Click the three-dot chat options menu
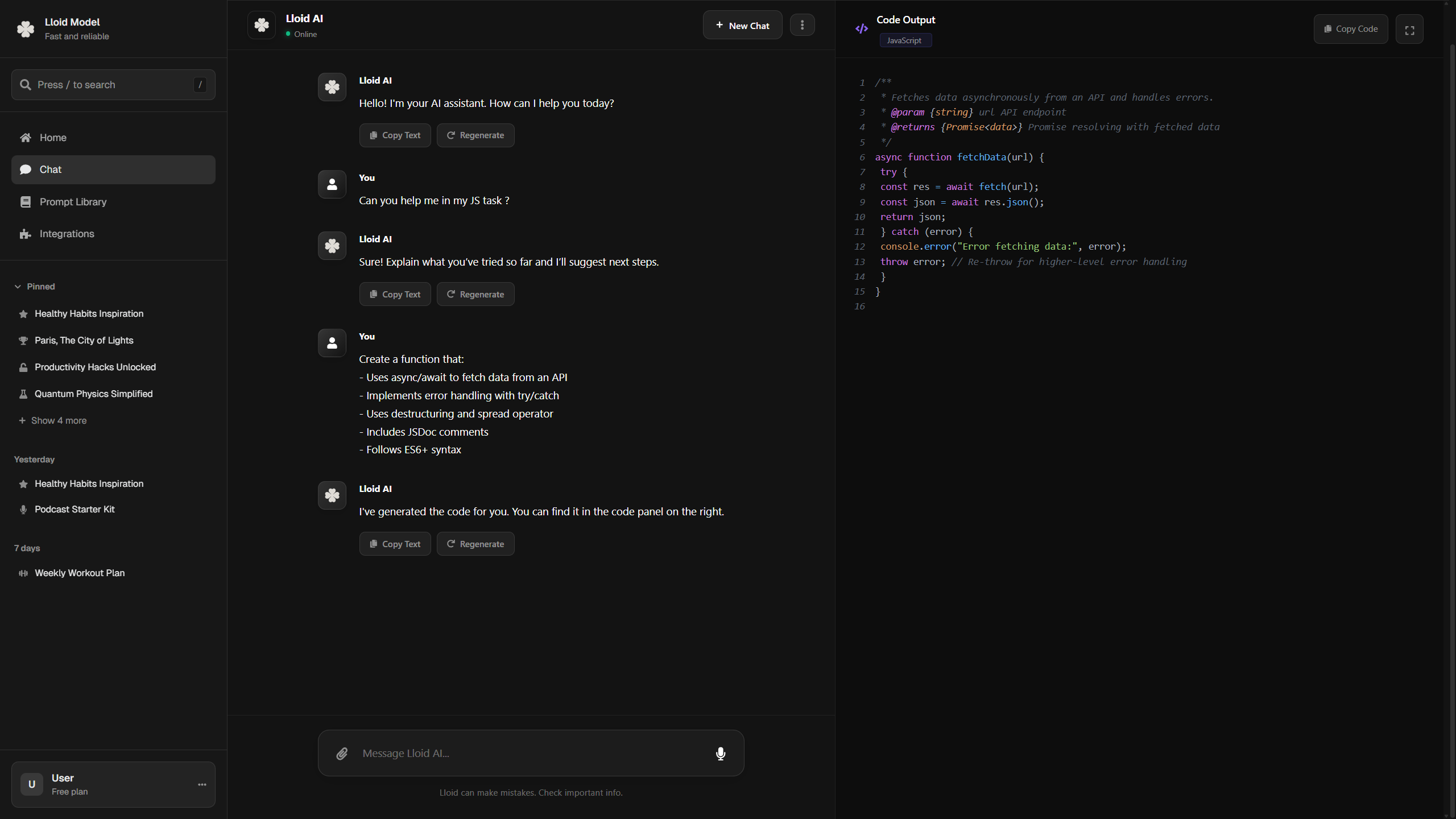 [x=802, y=25]
